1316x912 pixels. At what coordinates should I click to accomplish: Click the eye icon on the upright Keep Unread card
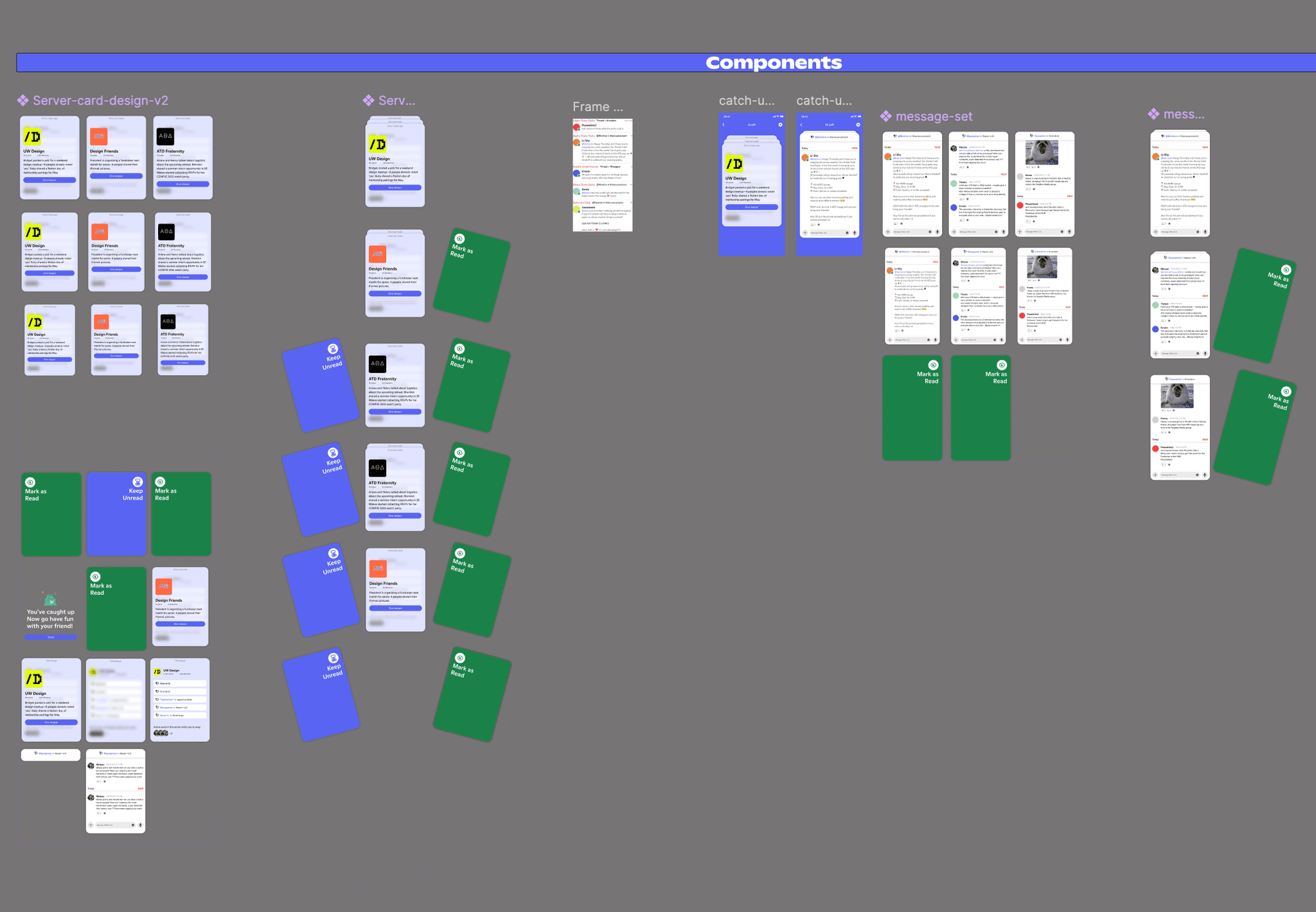coord(137,482)
